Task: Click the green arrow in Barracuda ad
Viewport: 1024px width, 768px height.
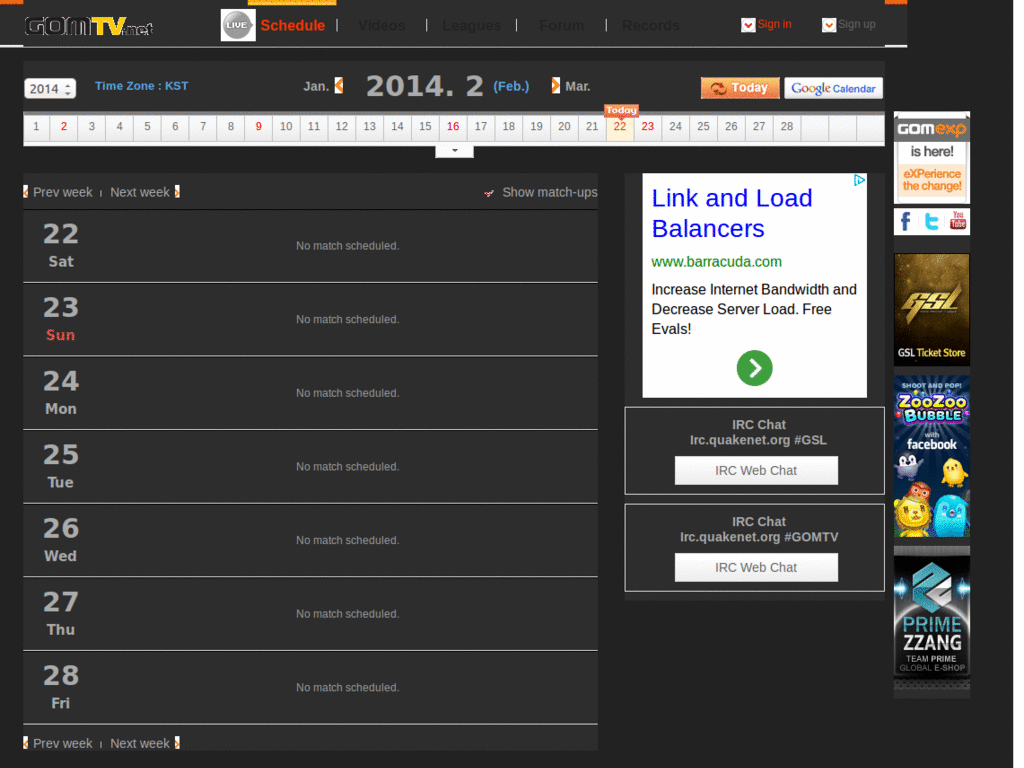Action: coord(754,368)
